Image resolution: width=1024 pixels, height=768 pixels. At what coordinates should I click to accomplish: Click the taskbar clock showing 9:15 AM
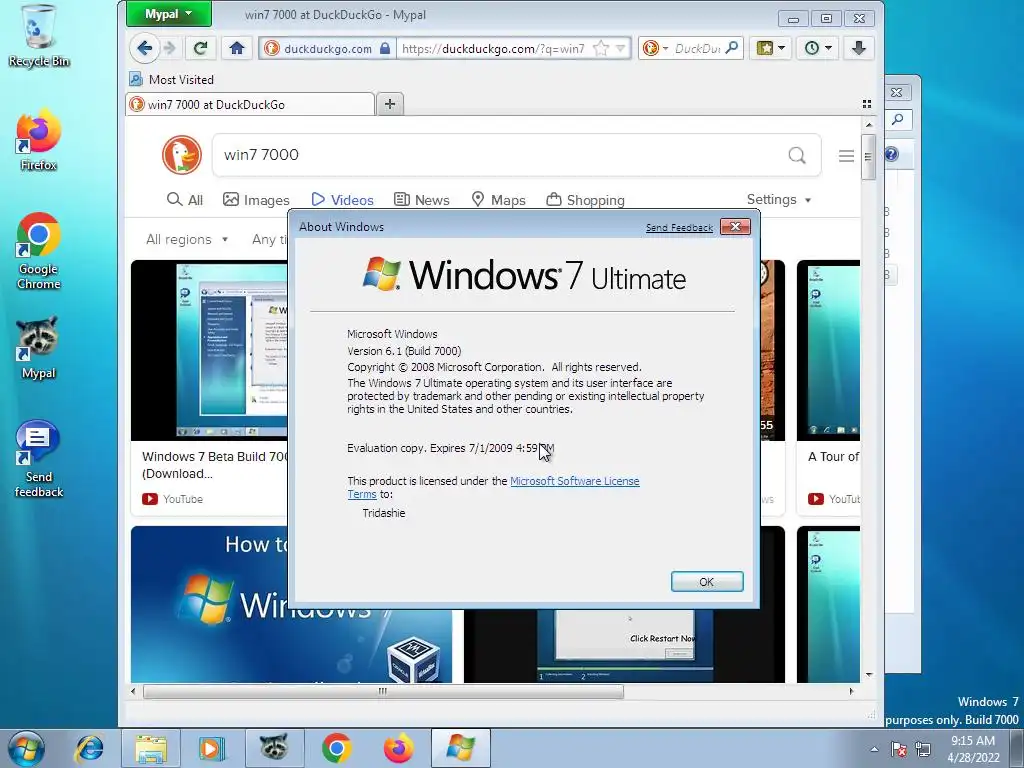(x=973, y=748)
